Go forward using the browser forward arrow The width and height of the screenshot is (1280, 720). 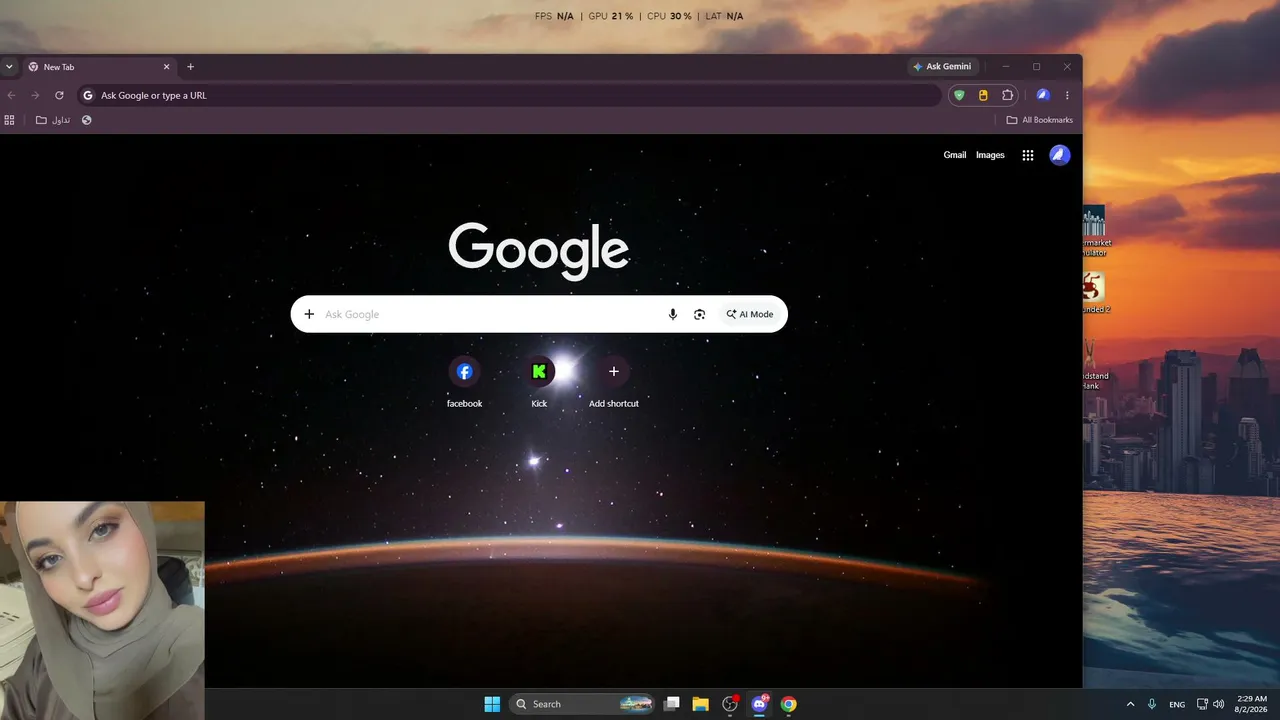[x=35, y=95]
